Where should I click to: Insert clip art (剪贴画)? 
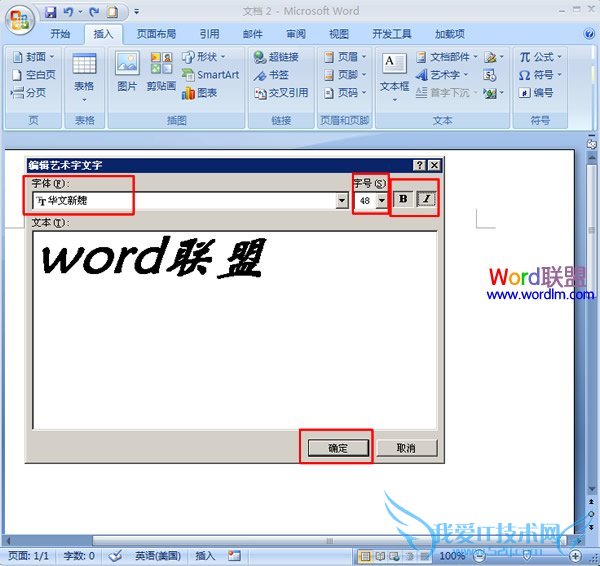(161, 72)
